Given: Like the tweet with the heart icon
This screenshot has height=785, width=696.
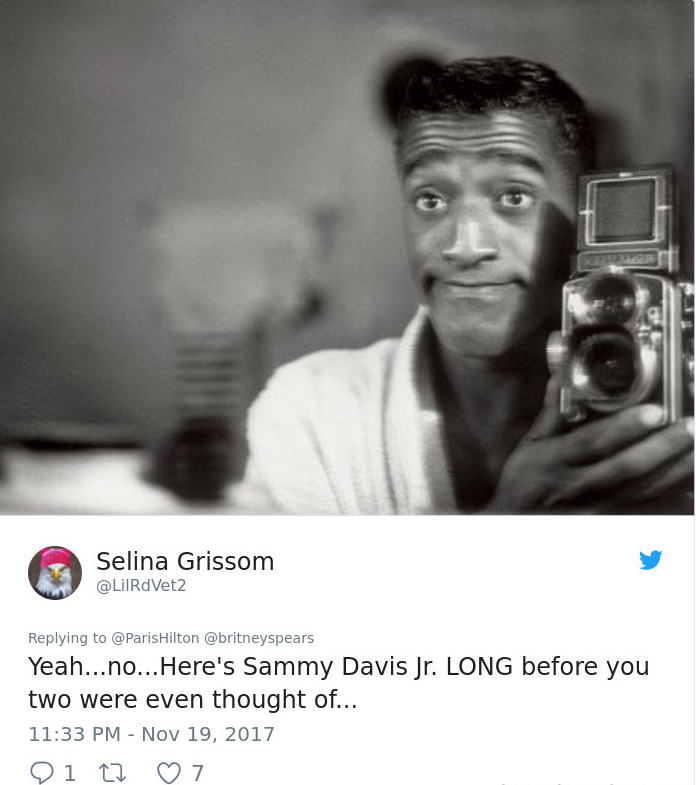Looking at the screenshot, I should tap(169, 772).
